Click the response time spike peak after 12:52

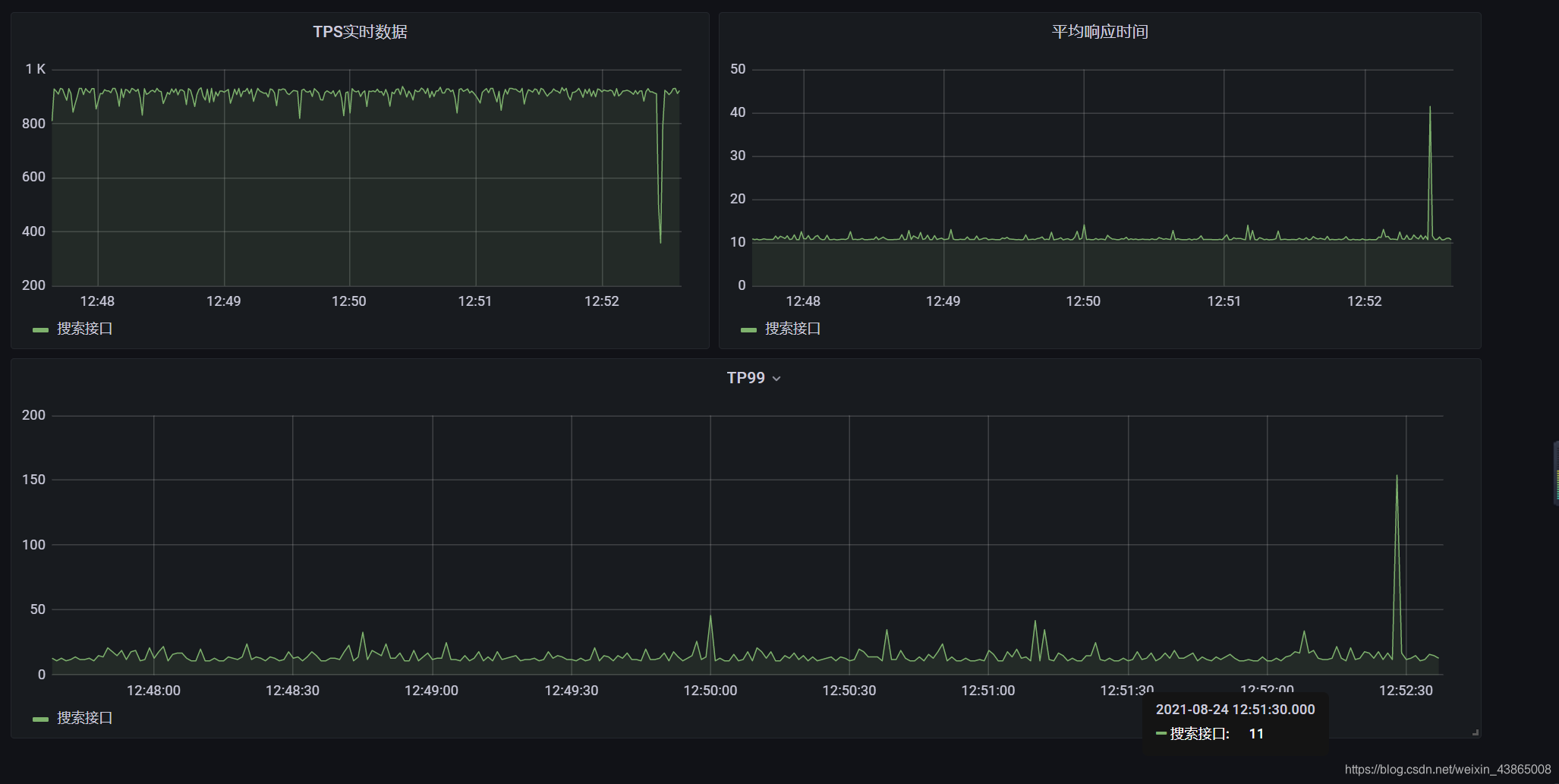pos(1430,107)
